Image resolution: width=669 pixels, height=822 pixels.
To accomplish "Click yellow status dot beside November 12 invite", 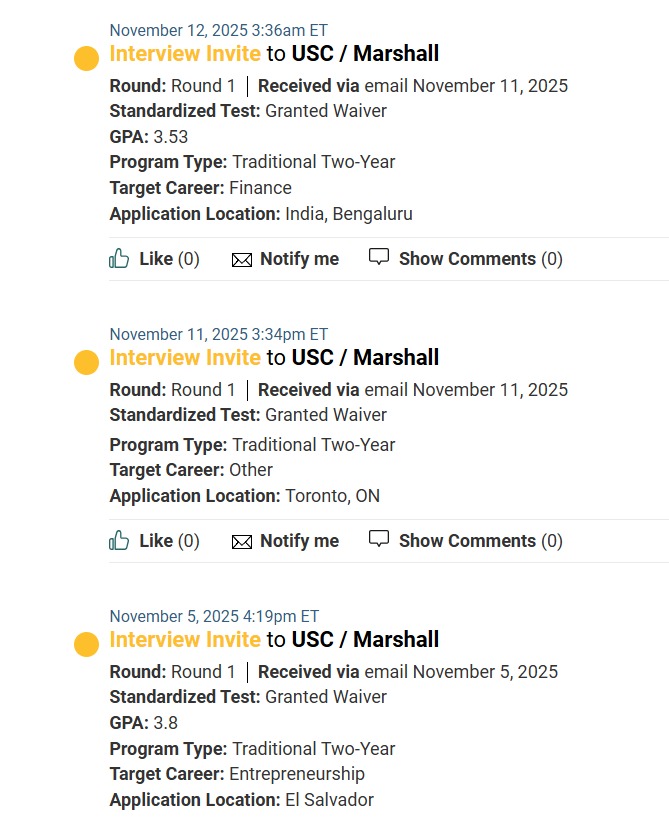I will pos(87,59).
